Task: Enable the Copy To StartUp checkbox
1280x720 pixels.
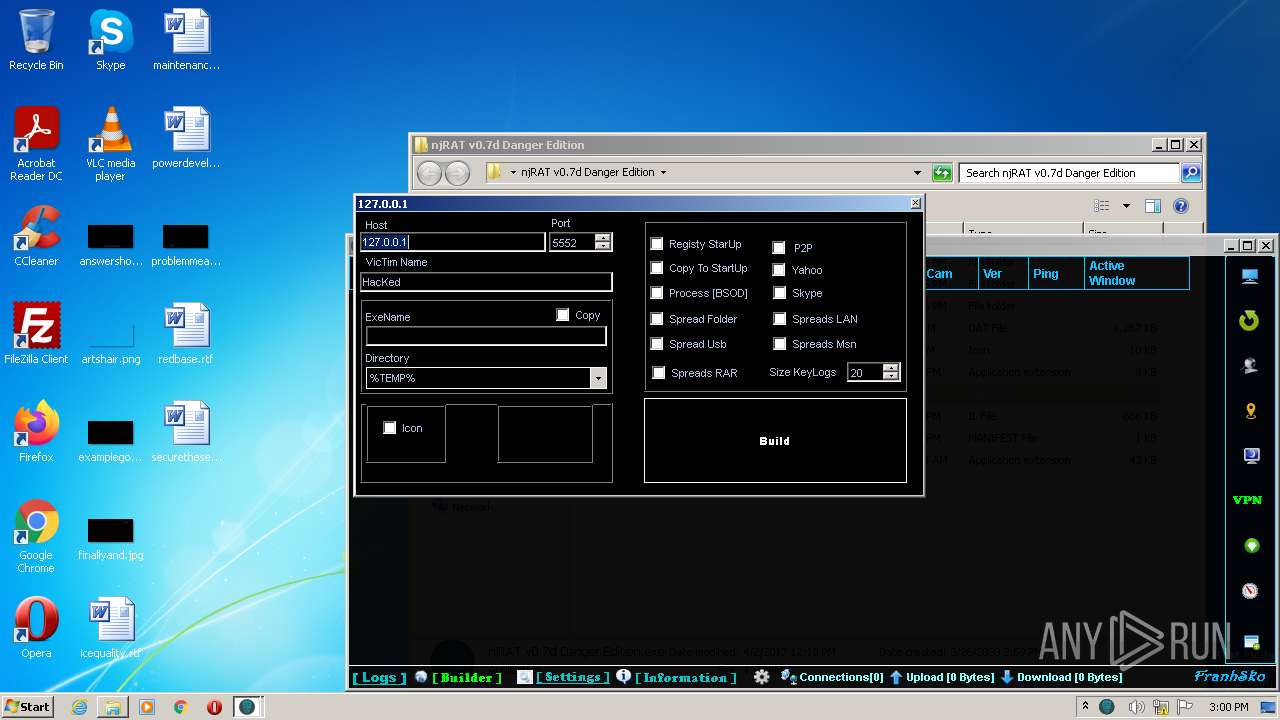Action: 657,268
